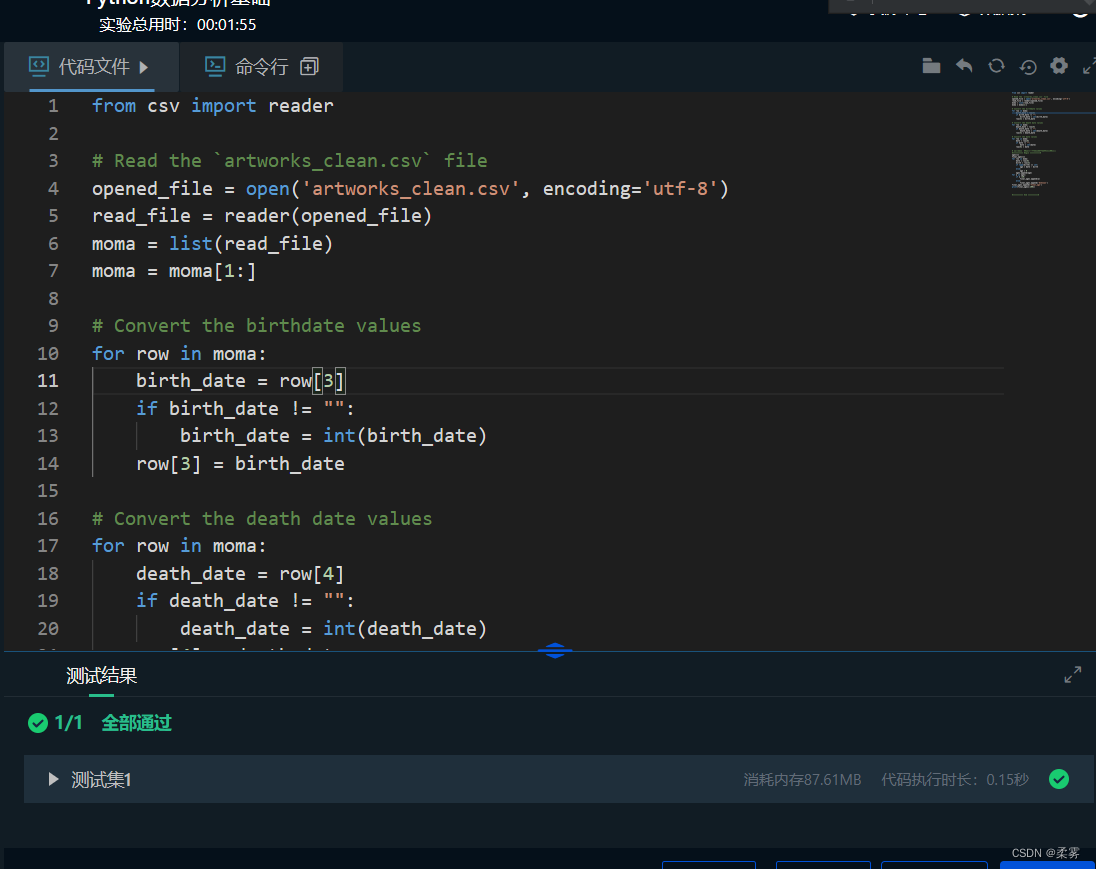Expand the 代码文件 arrow
The height and width of the screenshot is (869, 1096).
point(144,67)
